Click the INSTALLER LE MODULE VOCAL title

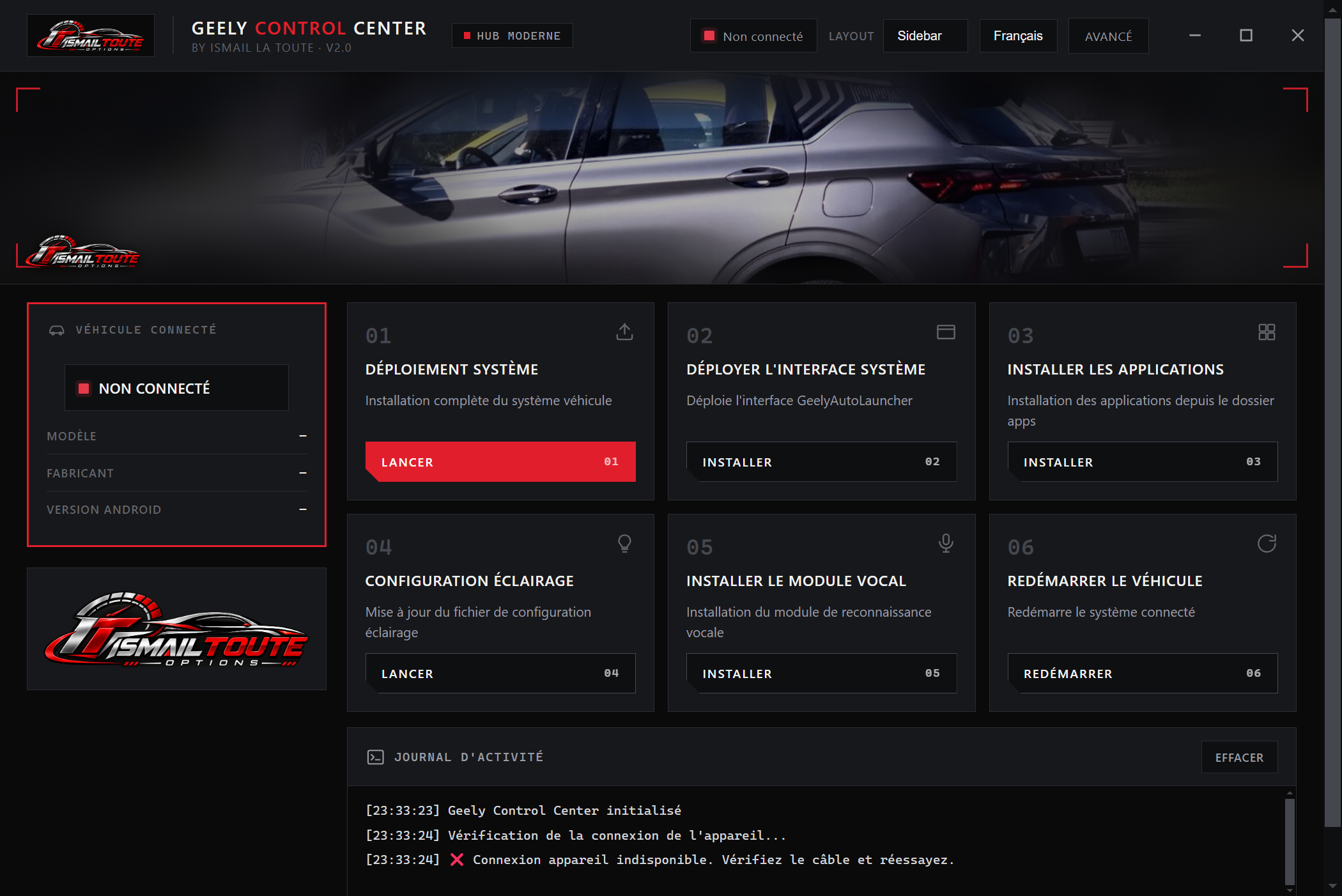(x=796, y=581)
